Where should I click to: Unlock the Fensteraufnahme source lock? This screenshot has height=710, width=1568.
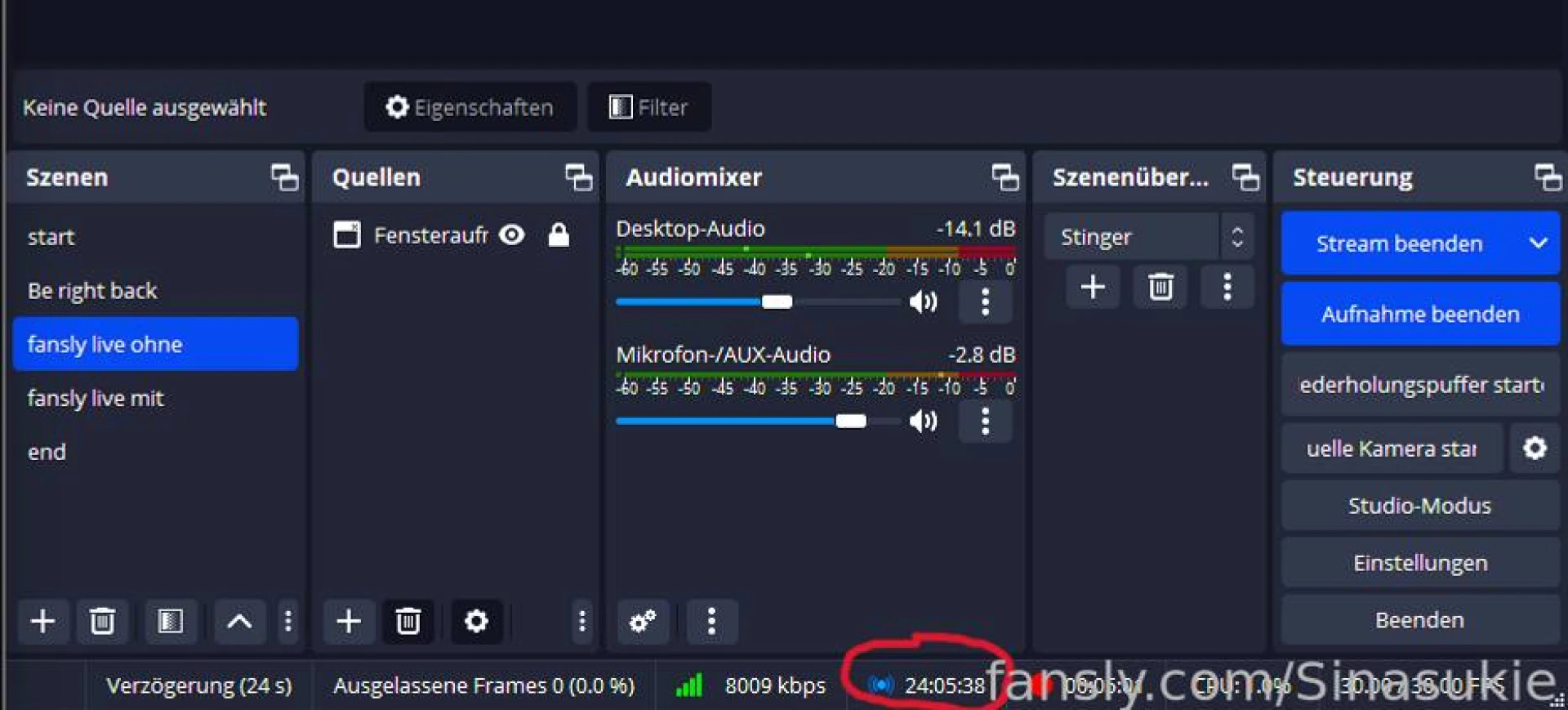tap(559, 235)
